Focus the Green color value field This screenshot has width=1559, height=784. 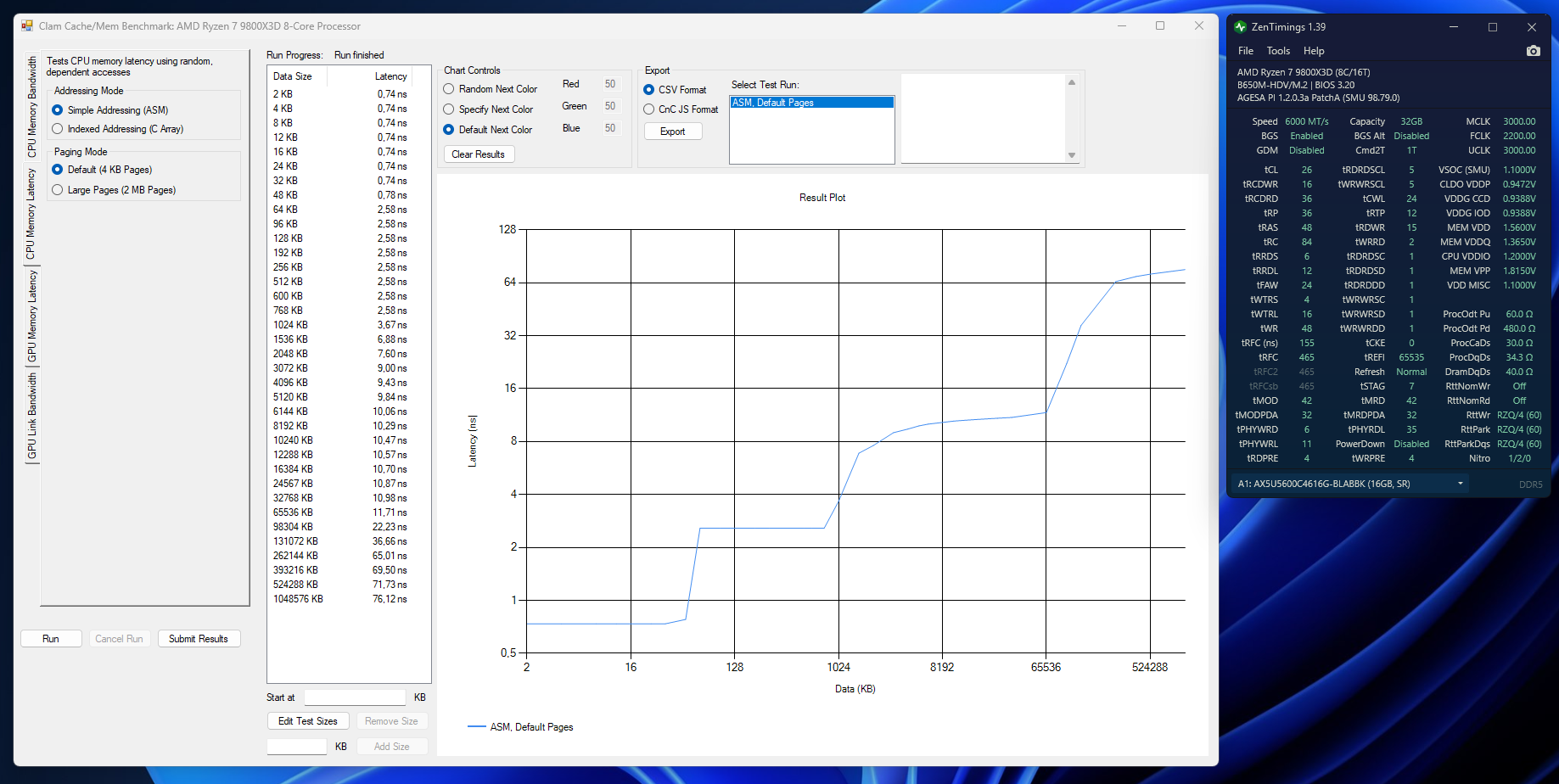[610, 106]
